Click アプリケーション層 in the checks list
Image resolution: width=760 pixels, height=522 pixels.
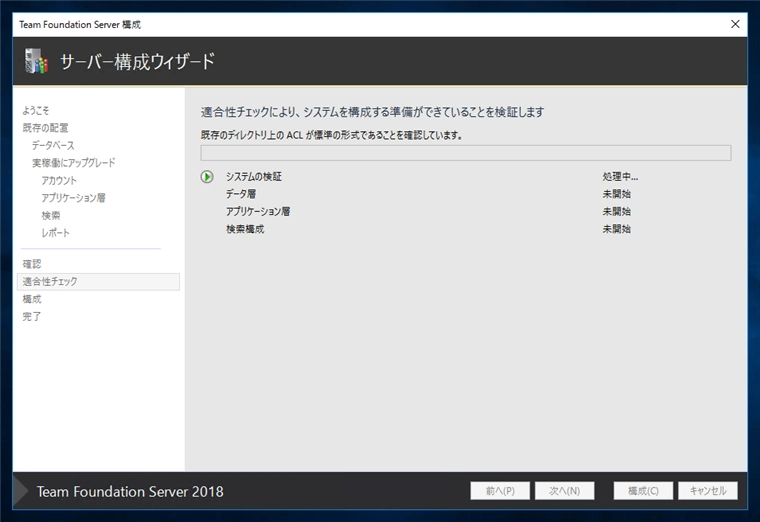tap(258, 211)
